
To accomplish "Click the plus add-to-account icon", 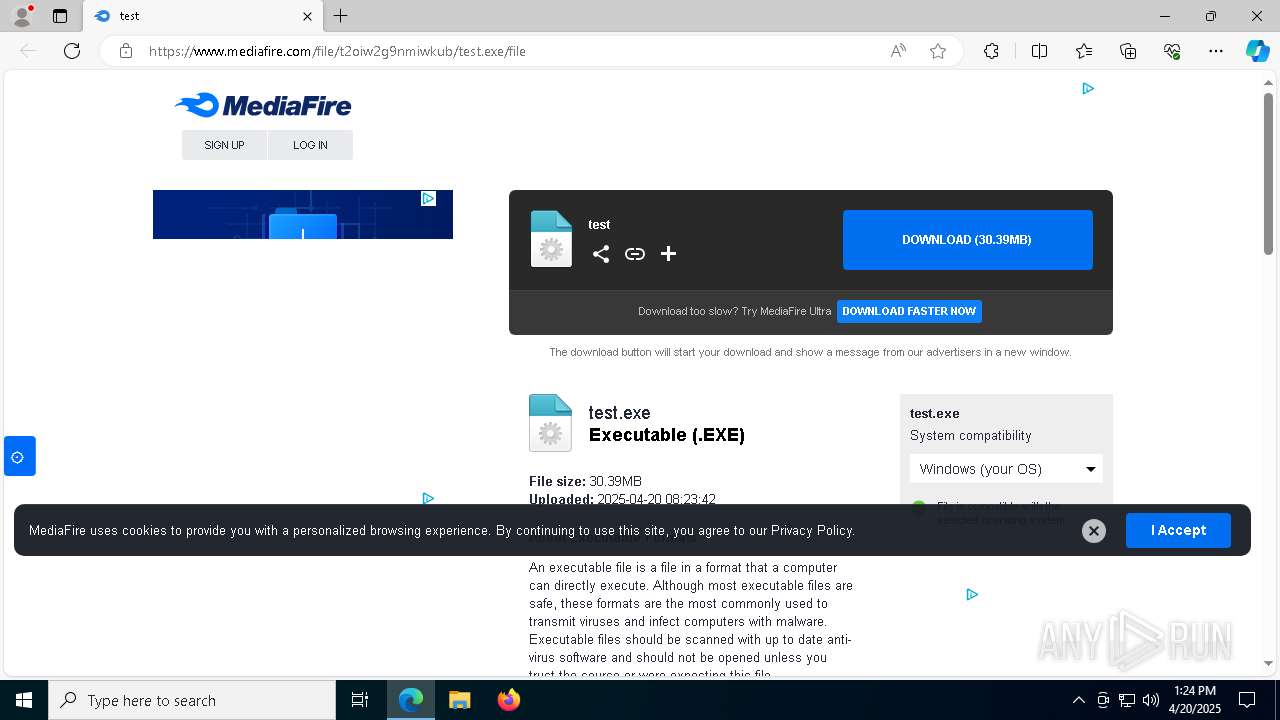I will tap(669, 254).
